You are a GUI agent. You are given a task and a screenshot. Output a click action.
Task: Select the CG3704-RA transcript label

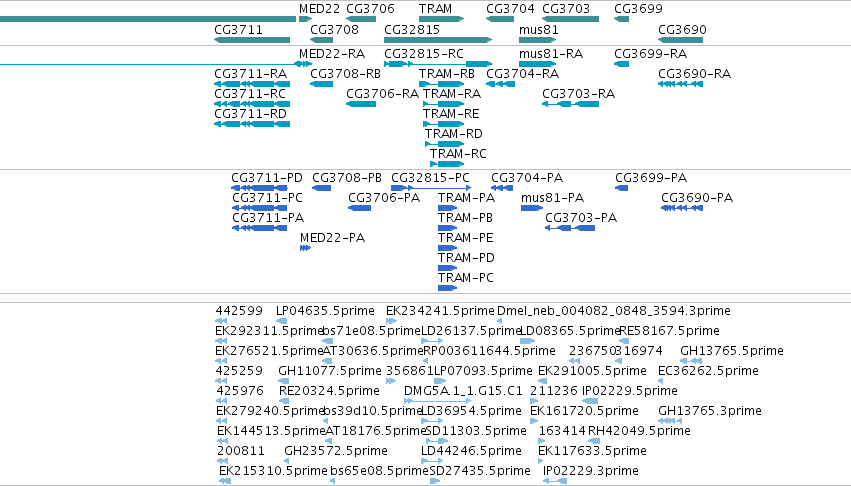pyautogui.click(x=522, y=74)
